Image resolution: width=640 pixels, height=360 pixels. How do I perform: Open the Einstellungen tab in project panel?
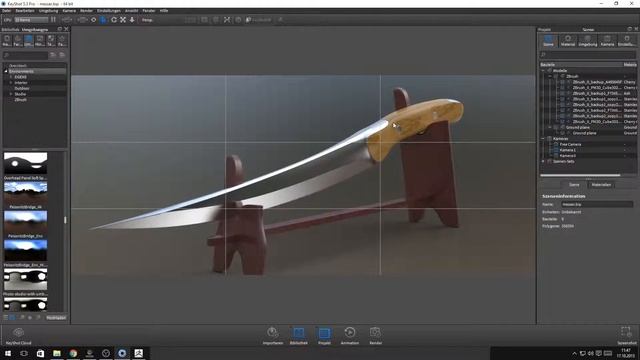(x=627, y=40)
